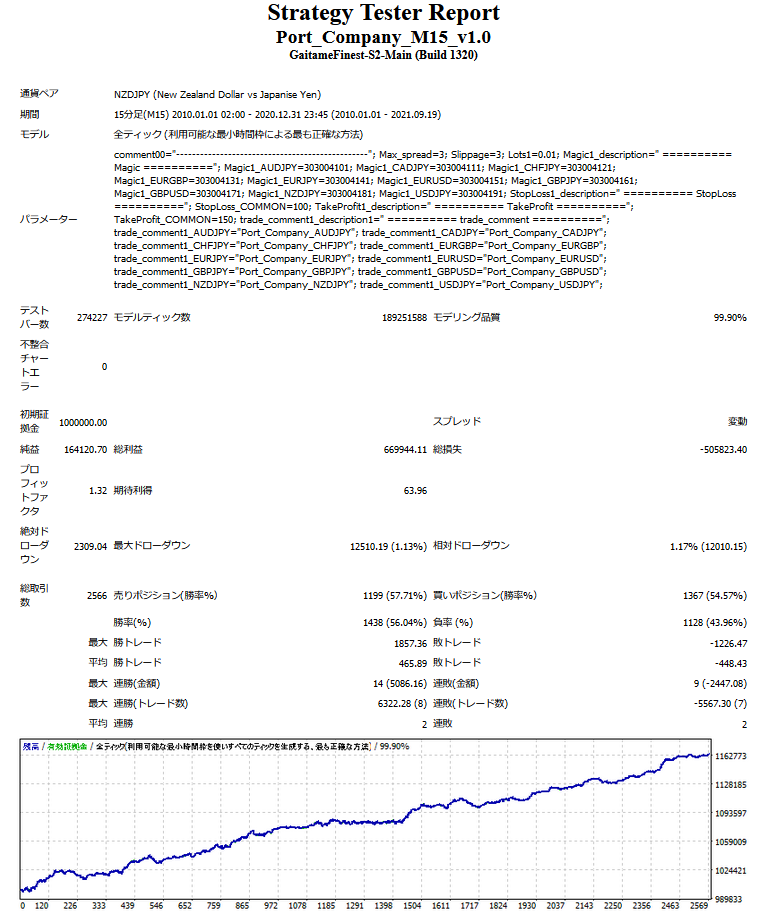Select average loss trade -448.43
Image resolution: width=773 pixels, height=921 pixels.
731,664
